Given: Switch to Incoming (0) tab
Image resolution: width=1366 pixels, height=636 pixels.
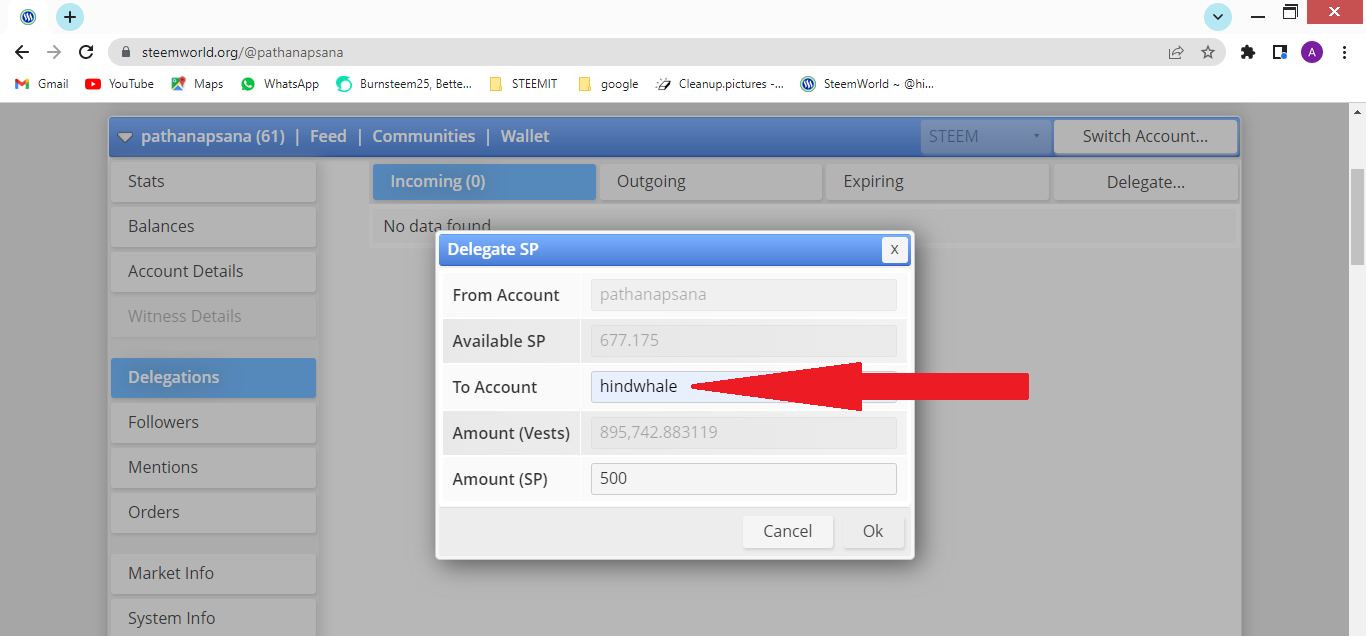Looking at the screenshot, I should coord(484,181).
